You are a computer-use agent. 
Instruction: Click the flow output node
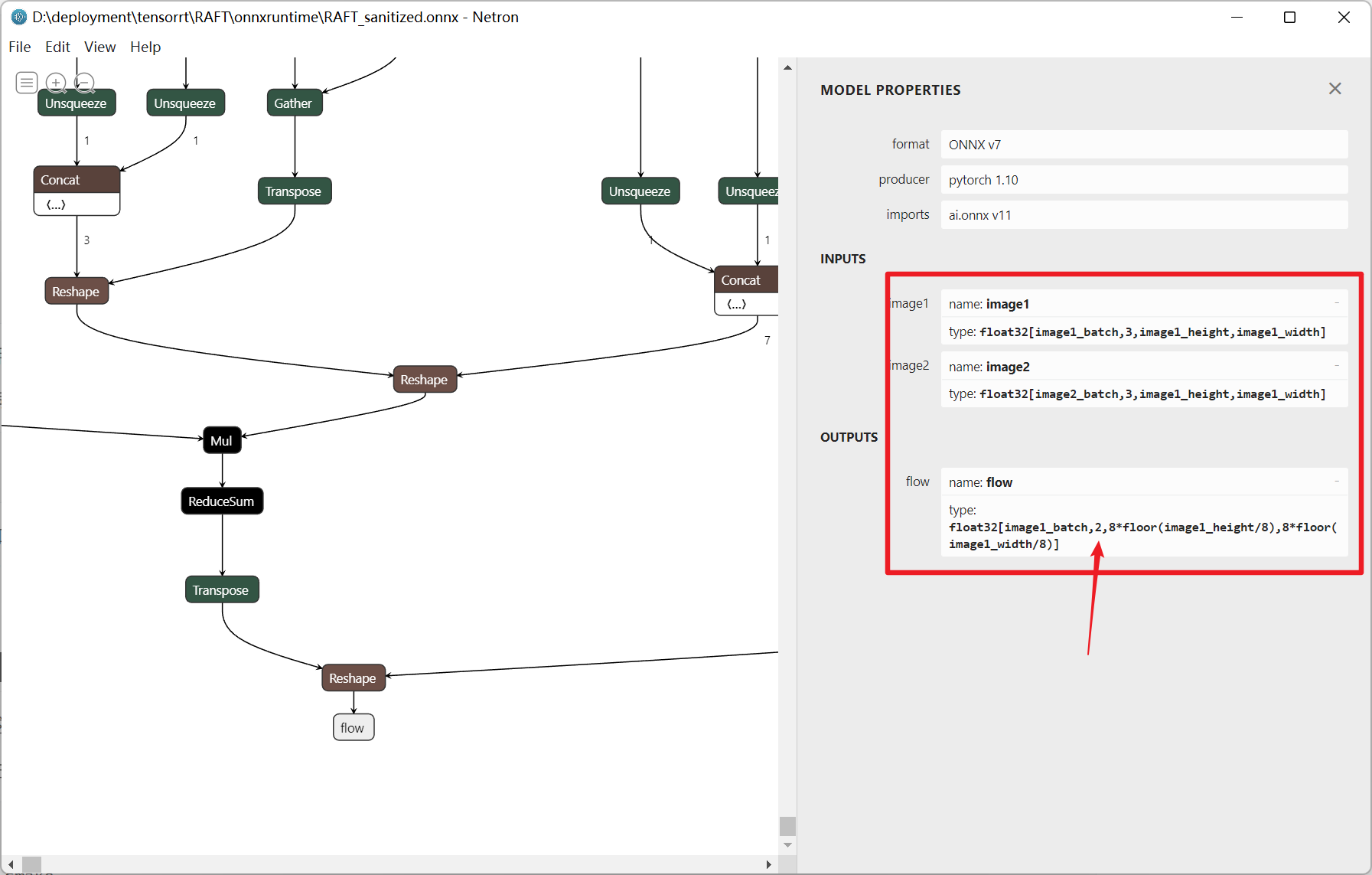(354, 727)
